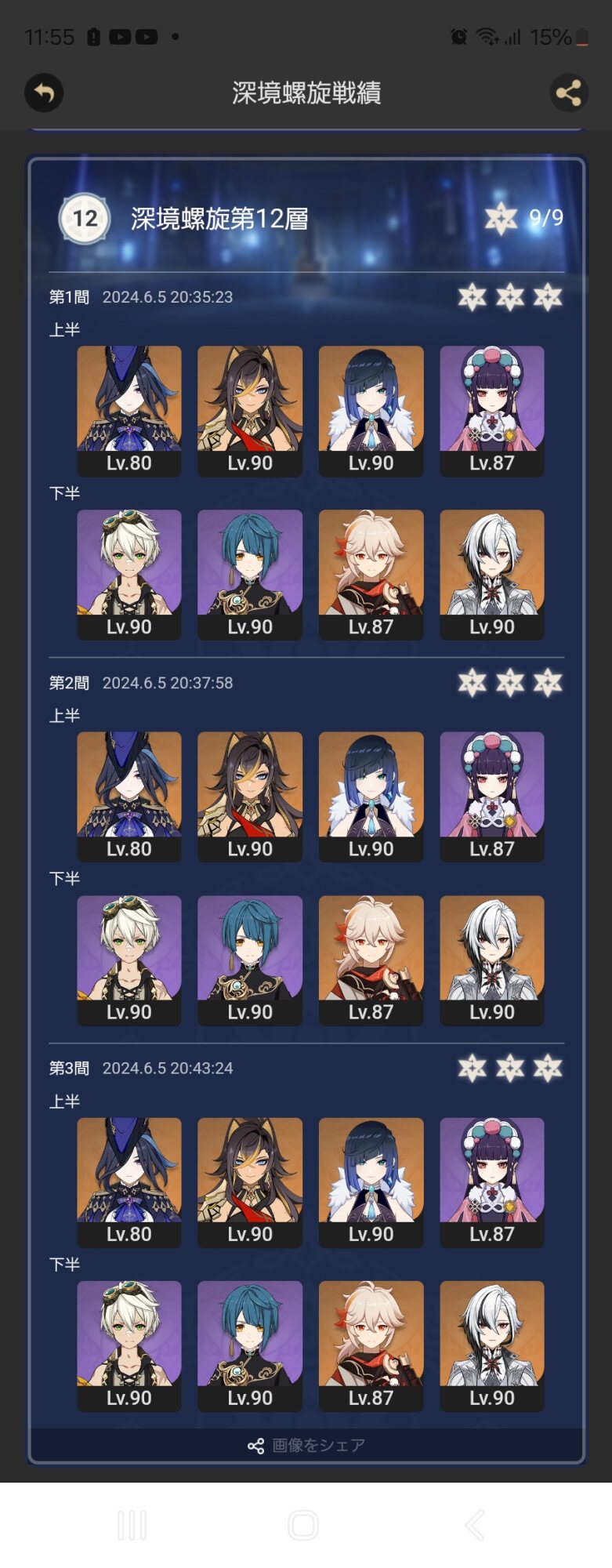Image resolution: width=612 pixels, height=1568 pixels.
Task: Tap the share icon at top right
Action: [569, 93]
